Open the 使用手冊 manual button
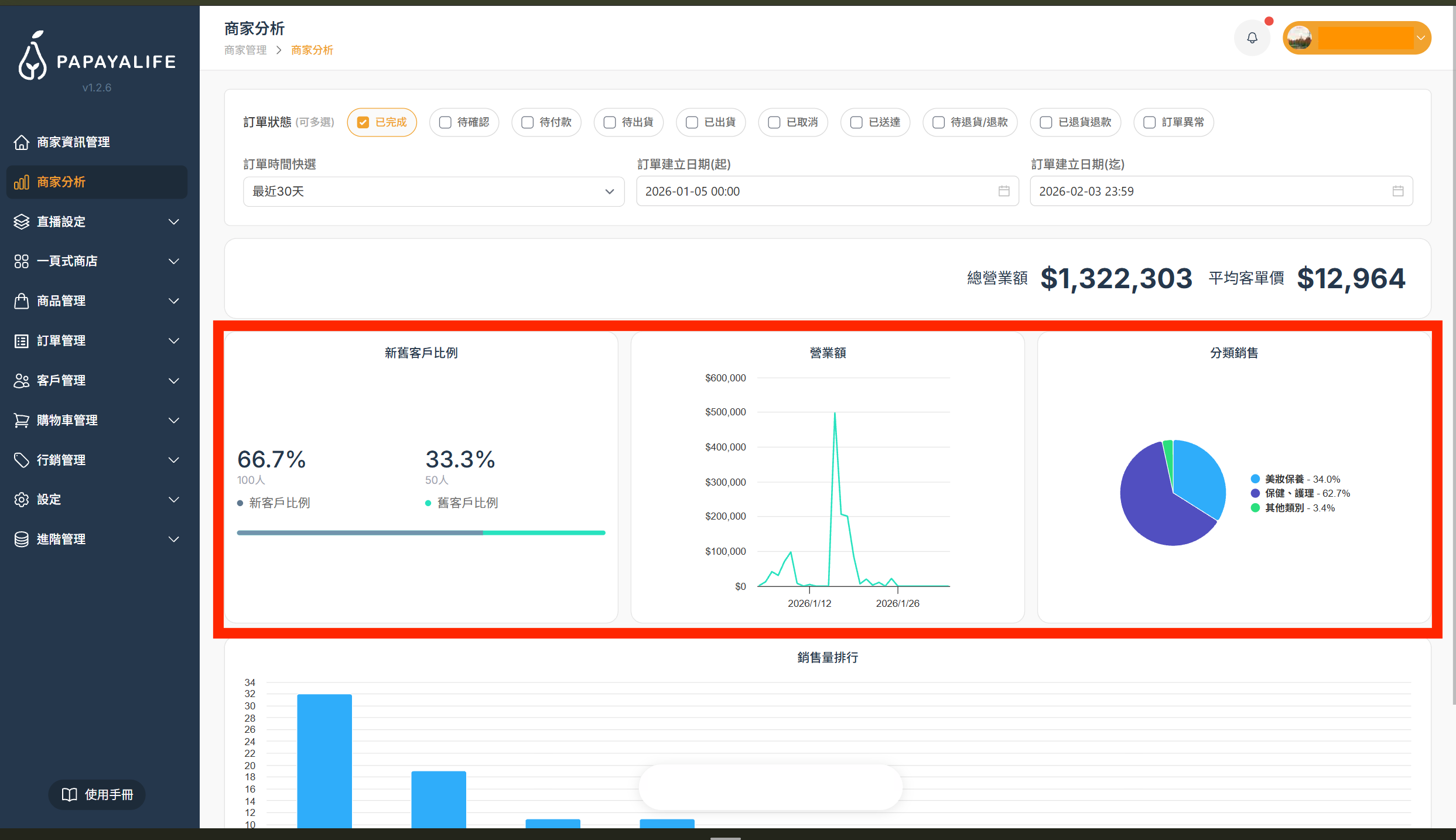Image resolution: width=1456 pixels, height=840 pixels. pyautogui.click(x=97, y=794)
